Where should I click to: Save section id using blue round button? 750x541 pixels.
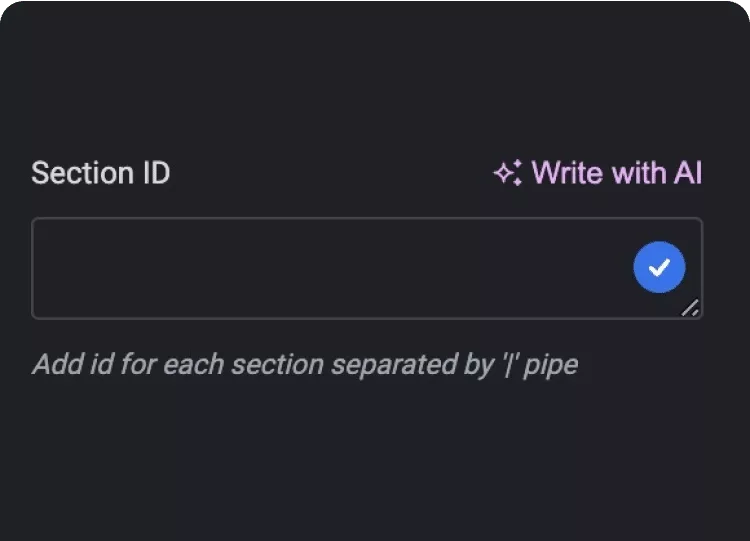click(659, 267)
